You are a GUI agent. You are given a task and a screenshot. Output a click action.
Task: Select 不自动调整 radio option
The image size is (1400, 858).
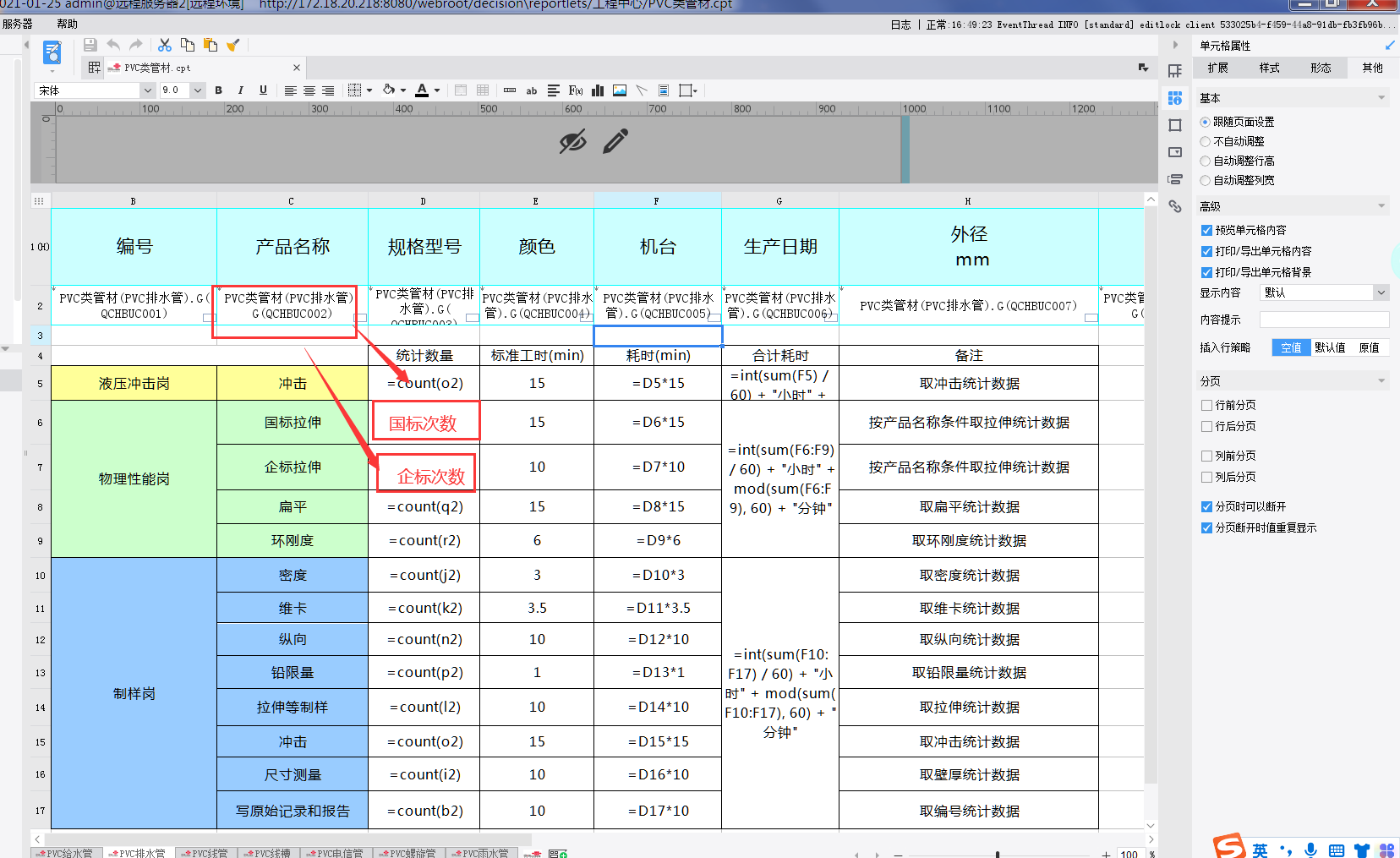tap(1205, 141)
